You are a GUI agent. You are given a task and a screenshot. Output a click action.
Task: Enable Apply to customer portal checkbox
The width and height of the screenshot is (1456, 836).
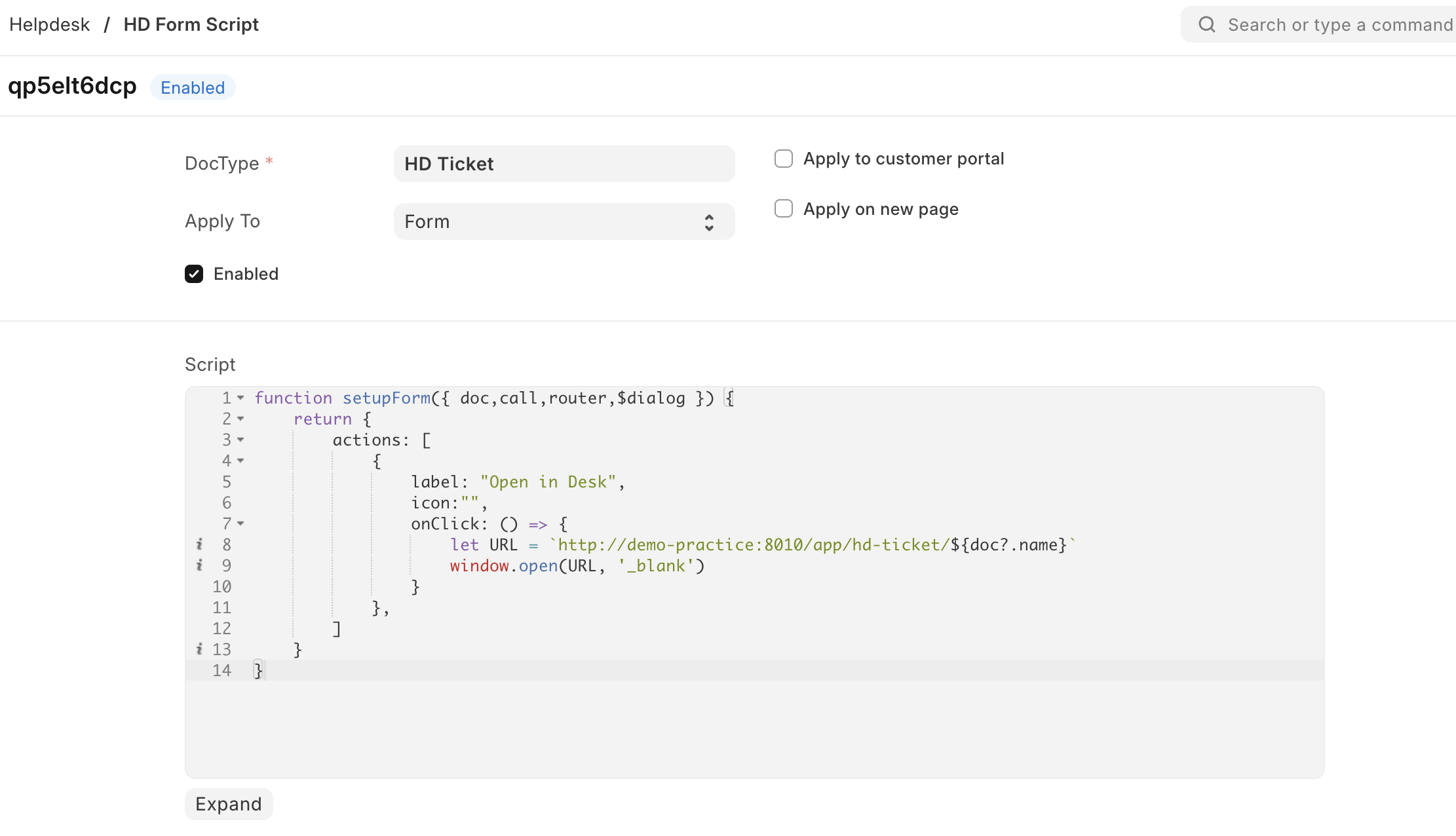click(784, 159)
